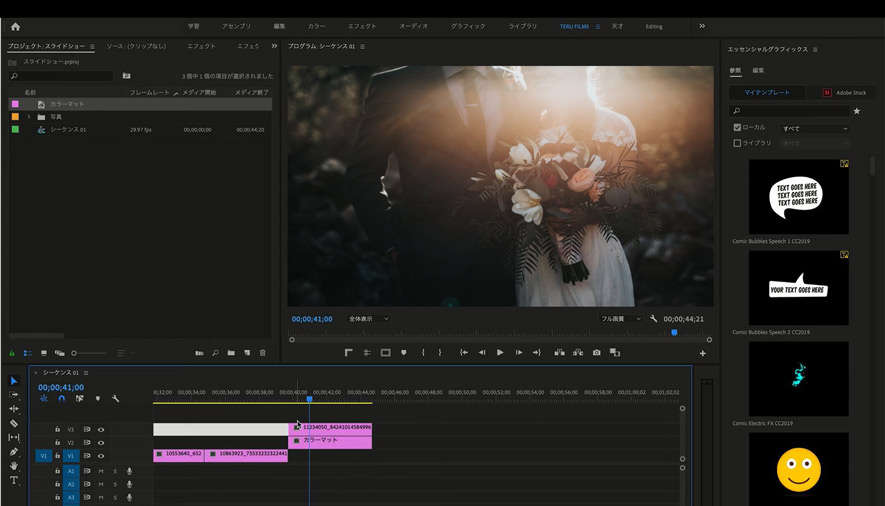This screenshot has height=506, width=885.
Task: Open Program Monitor settings wrench
Action: (x=654, y=319)
